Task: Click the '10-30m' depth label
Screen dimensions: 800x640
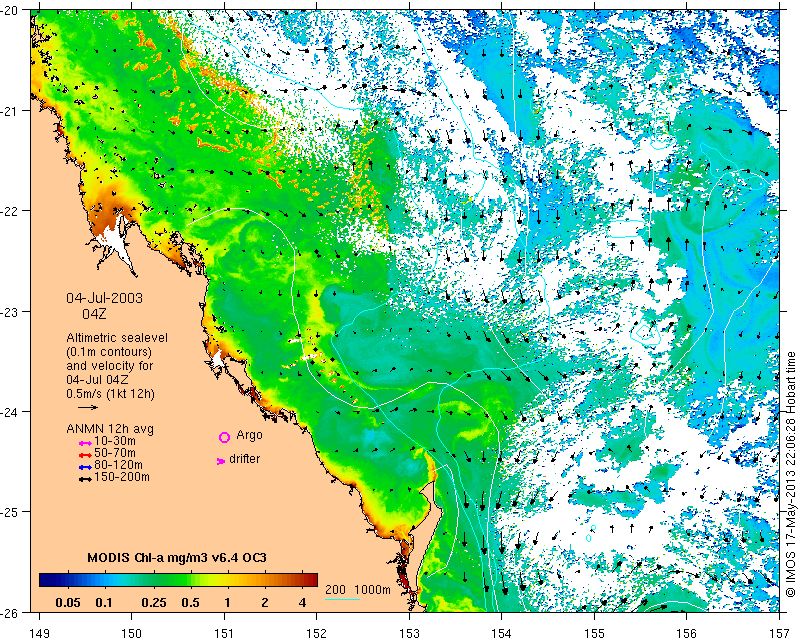Action: pos(115,441)
